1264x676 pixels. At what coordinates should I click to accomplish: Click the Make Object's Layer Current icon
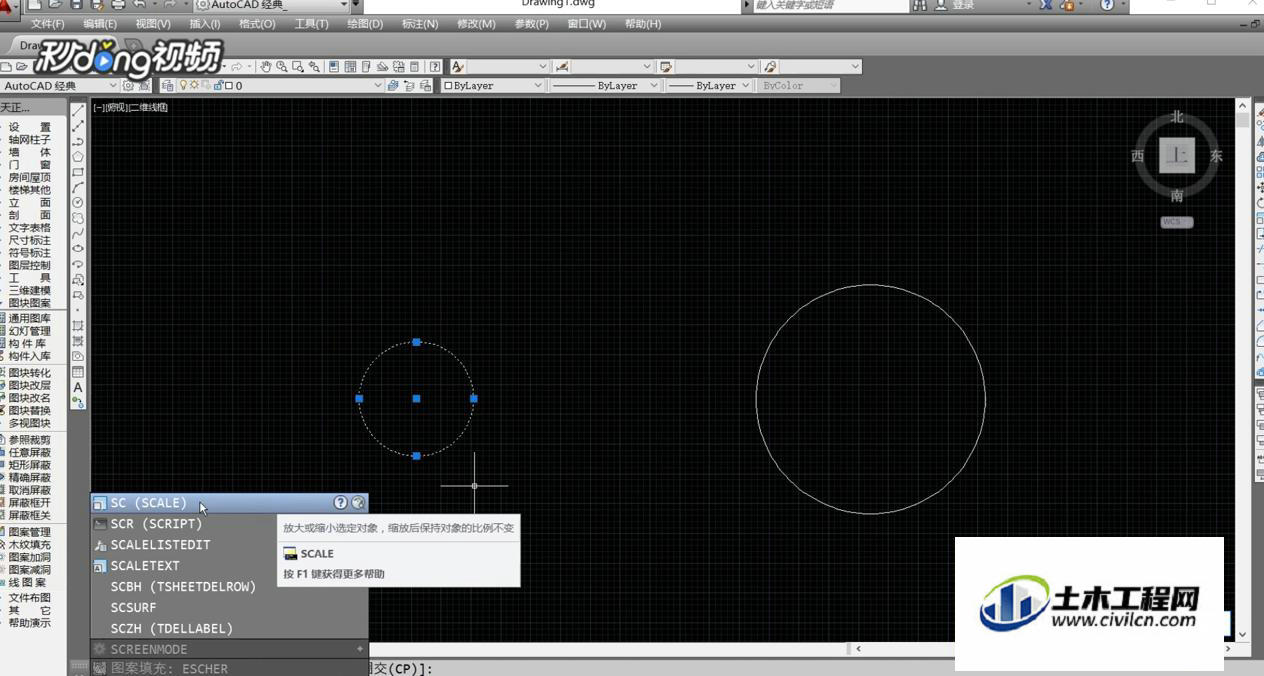pos(393,86)
